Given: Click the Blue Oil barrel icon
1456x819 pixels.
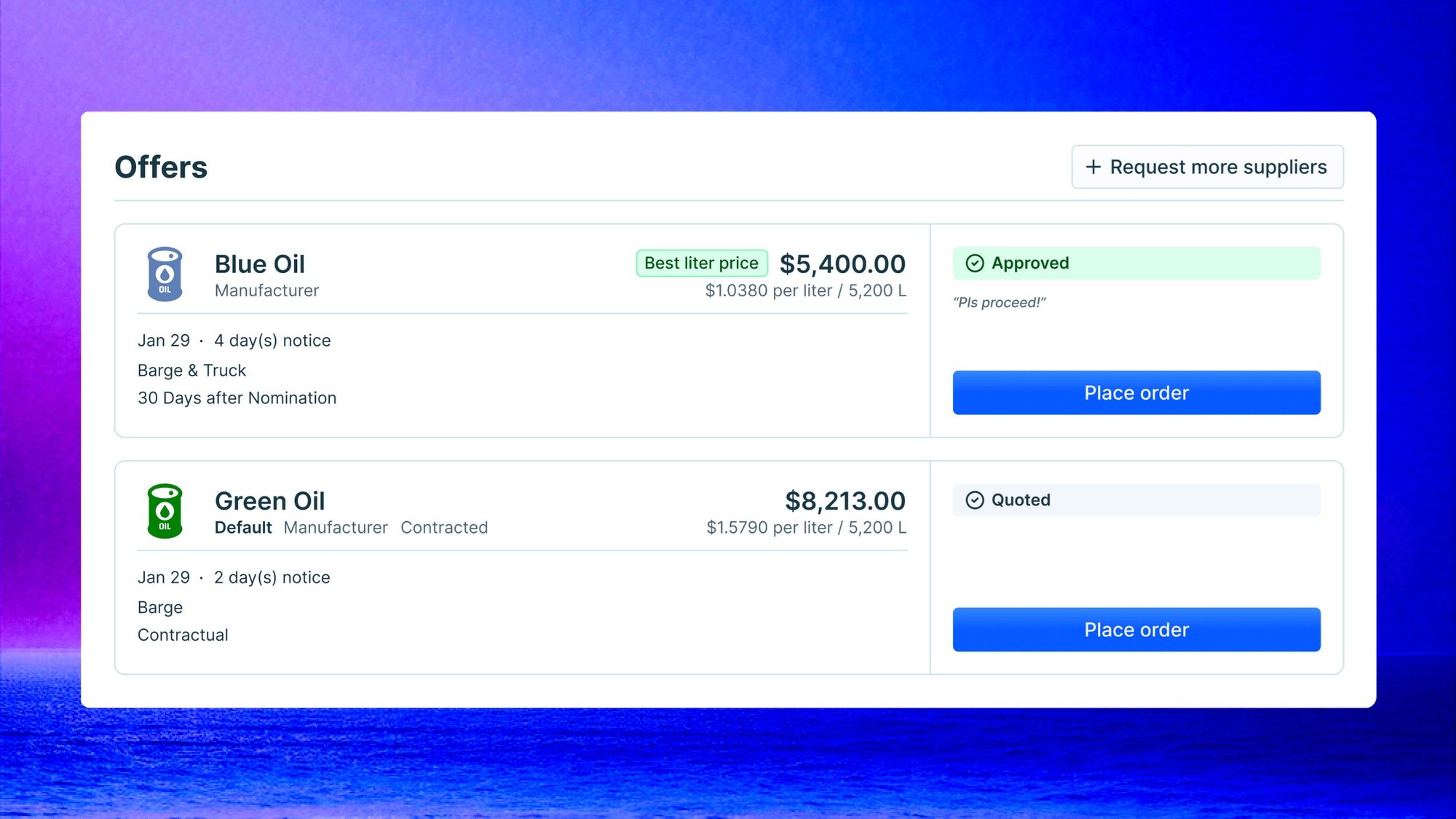Looking at the screenshot, I should tap(165, 274).
